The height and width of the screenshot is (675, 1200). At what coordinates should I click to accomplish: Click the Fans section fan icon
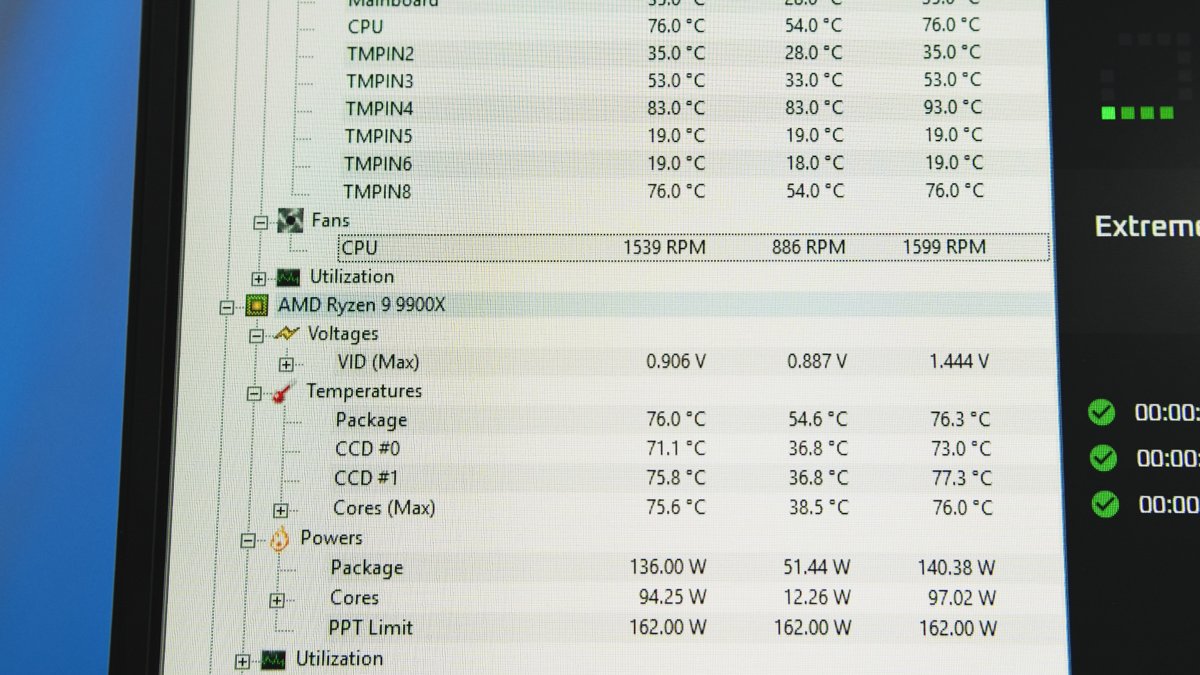(290, 220)
